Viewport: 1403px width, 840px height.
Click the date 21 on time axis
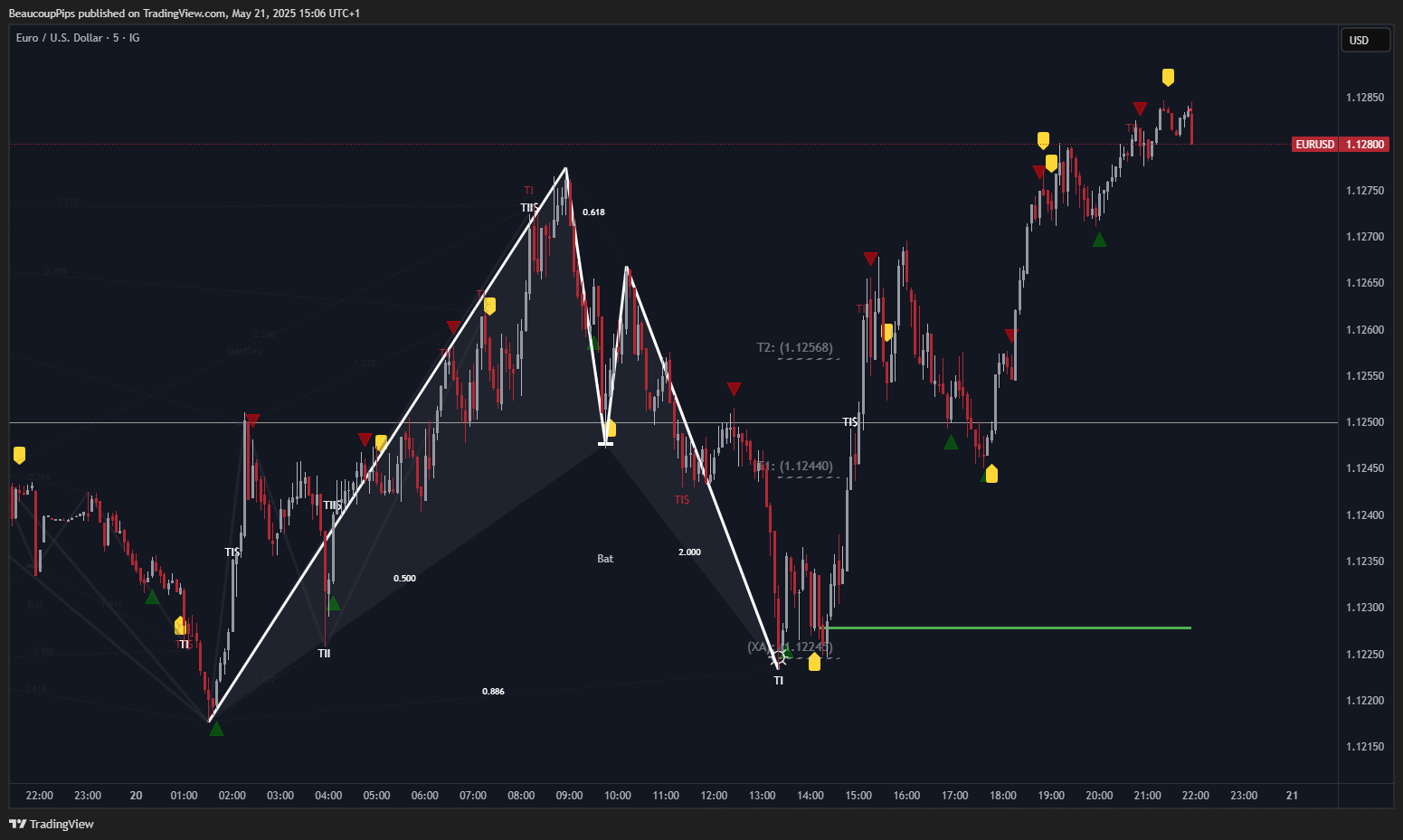point(1292,796)
